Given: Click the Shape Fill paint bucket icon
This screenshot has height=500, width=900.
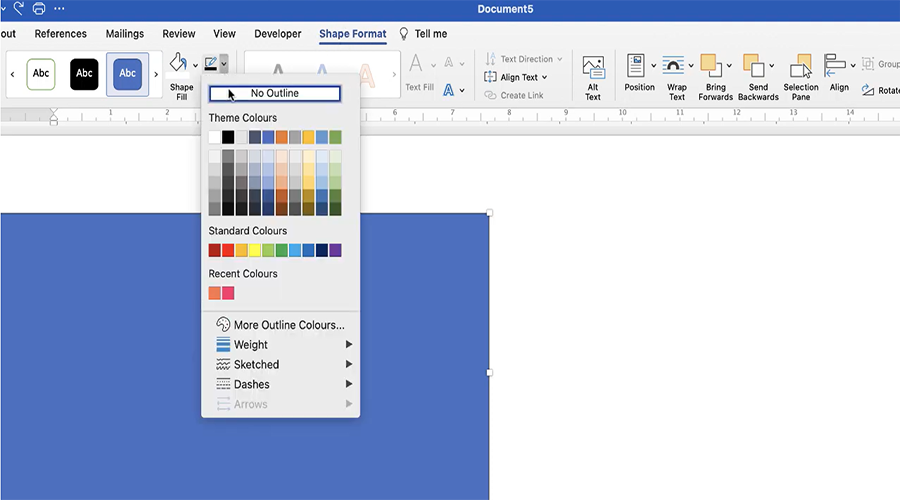Looking at the screenshot, I should 178,66.
